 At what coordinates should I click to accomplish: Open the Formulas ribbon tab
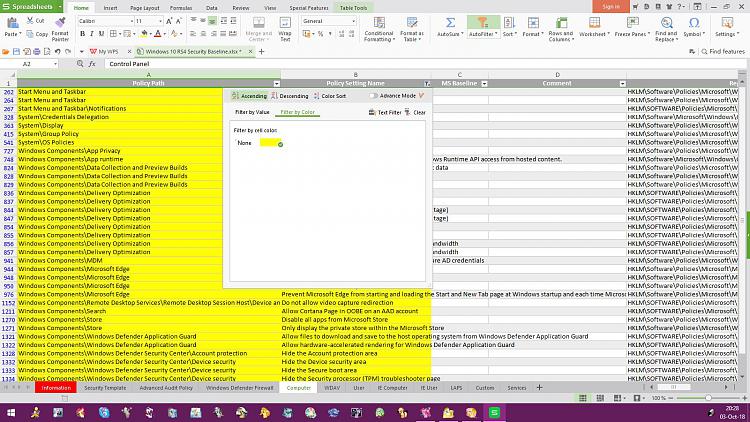[x=181, y=8]
